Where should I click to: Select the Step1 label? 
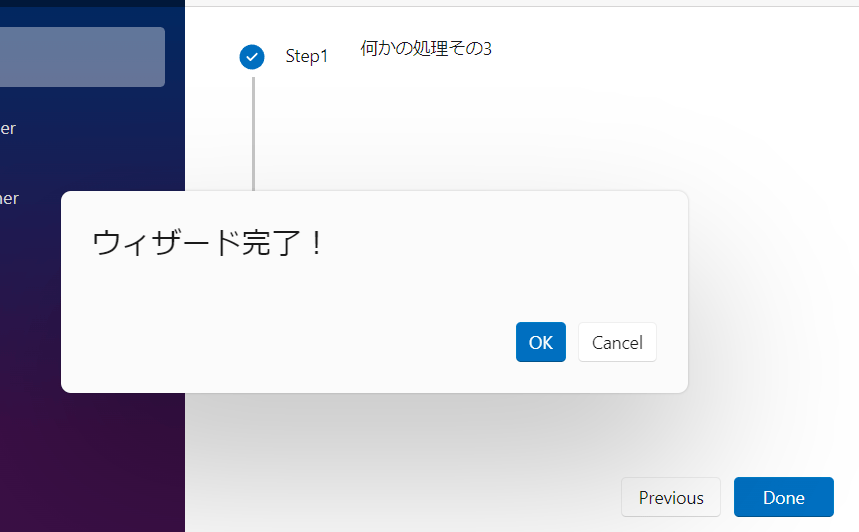coord(307,56)
